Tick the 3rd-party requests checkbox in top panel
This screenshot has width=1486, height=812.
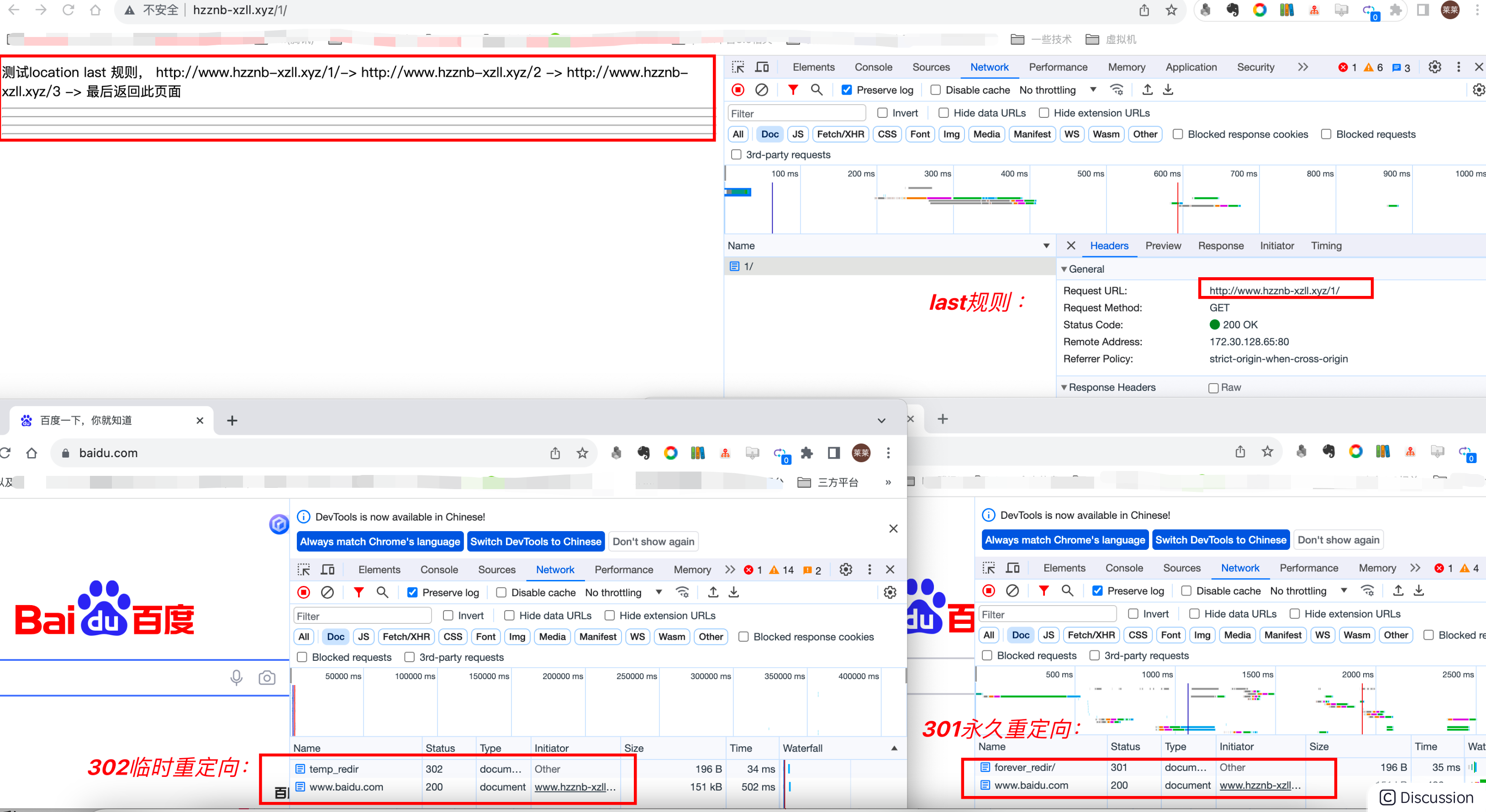coord(736,154)
